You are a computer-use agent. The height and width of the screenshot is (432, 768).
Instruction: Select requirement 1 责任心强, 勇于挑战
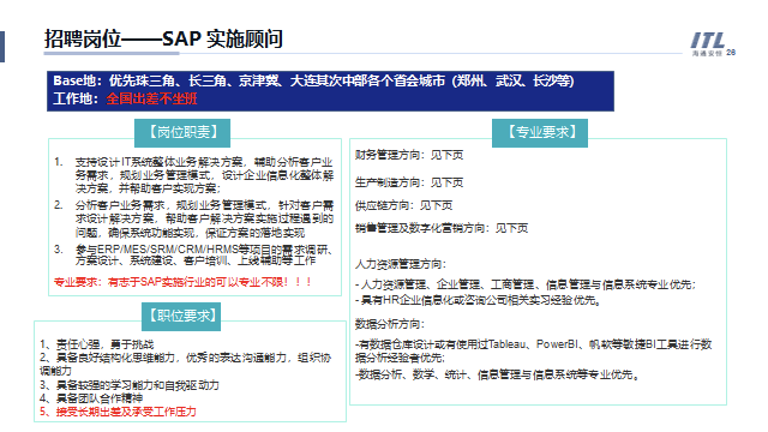(97, 345)
